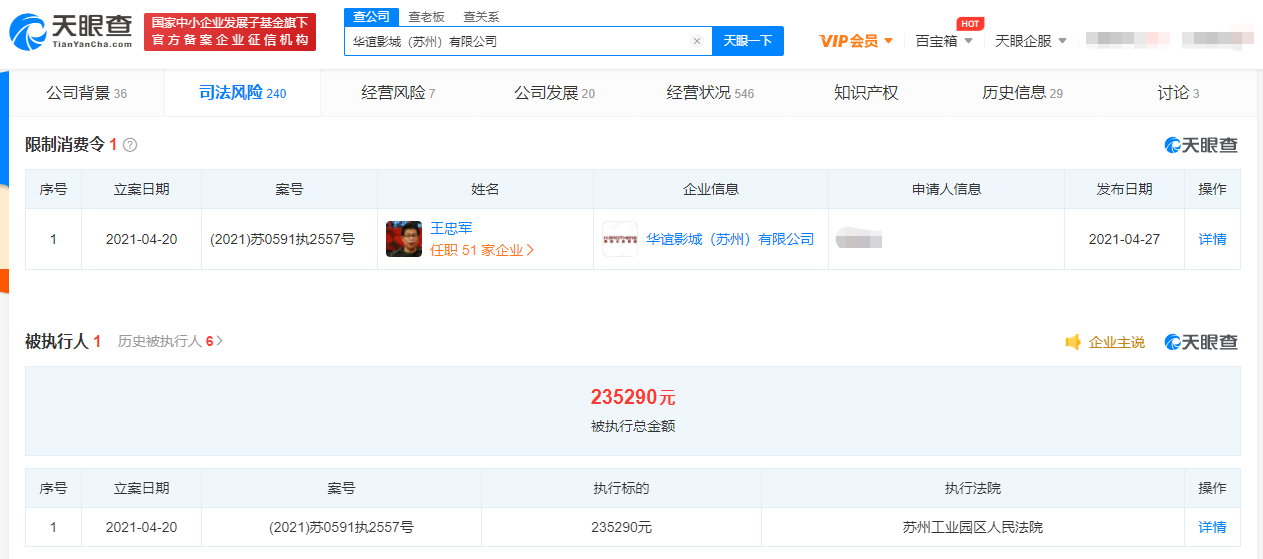Open 华谊影城（苏州）有限公司 company link
Screen dimensions: 1263x559
point(730,239)
